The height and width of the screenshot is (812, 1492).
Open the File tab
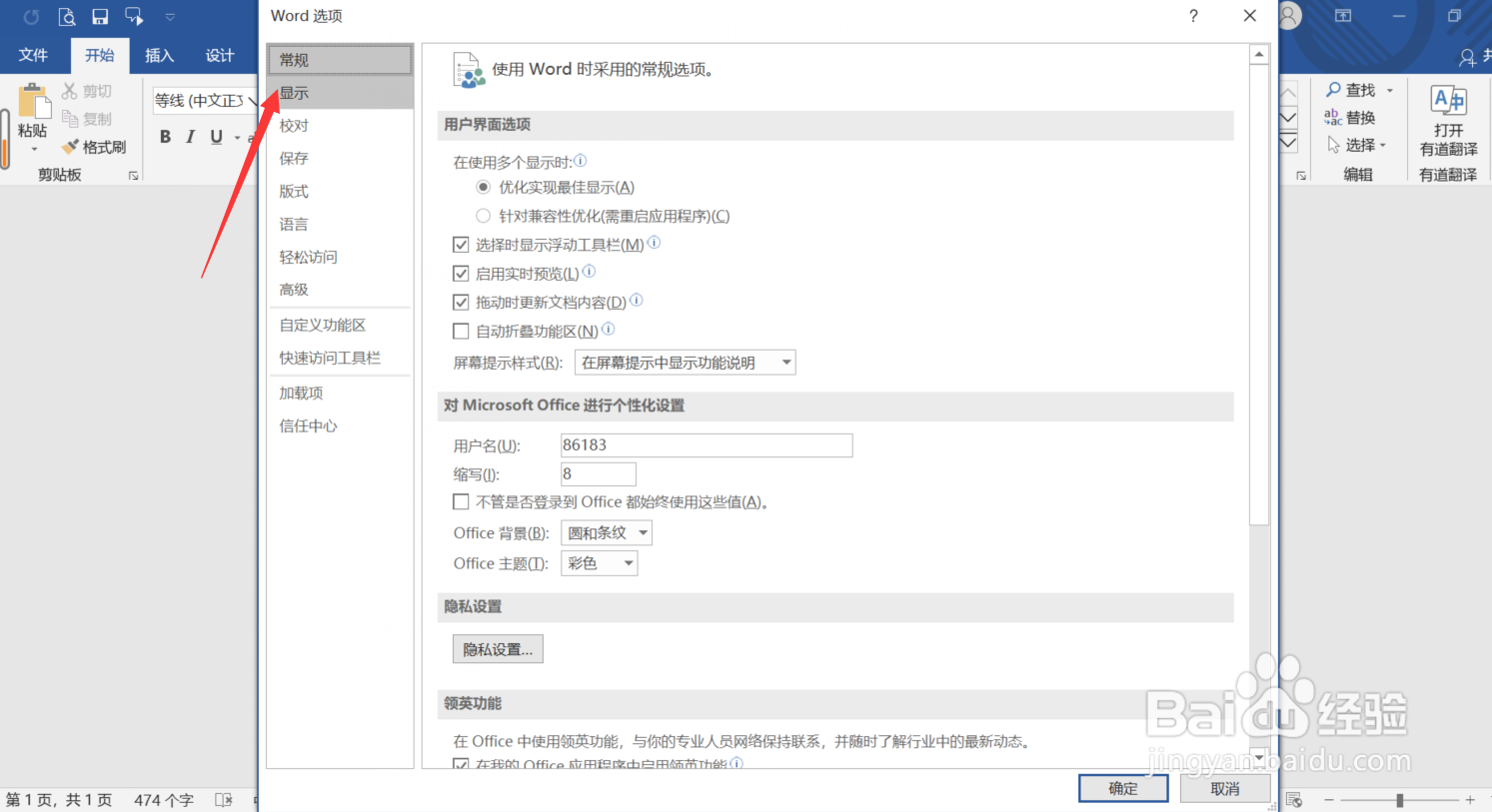click(x=33, y=56)
